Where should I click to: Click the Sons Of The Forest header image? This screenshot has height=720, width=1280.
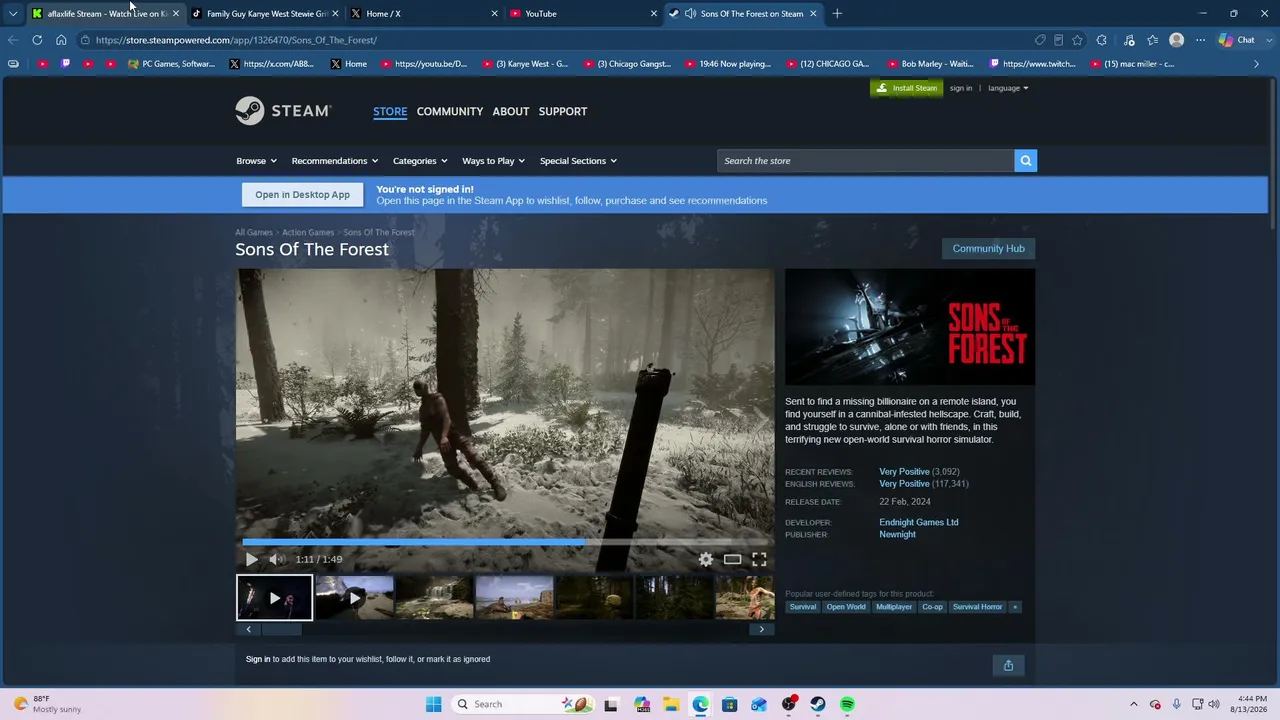[x=910, y=327]
